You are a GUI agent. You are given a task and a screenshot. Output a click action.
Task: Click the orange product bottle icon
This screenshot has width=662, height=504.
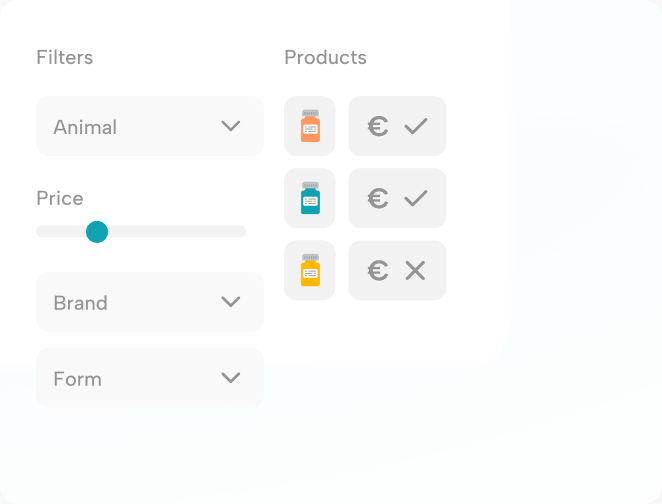click(310, 126)
